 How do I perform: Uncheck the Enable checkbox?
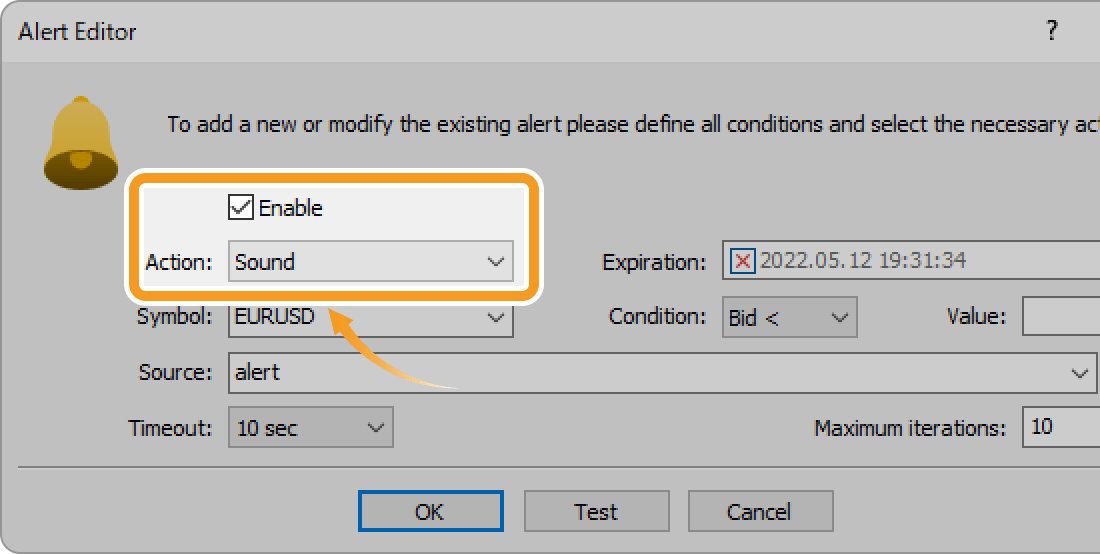[x=240, y=208]
